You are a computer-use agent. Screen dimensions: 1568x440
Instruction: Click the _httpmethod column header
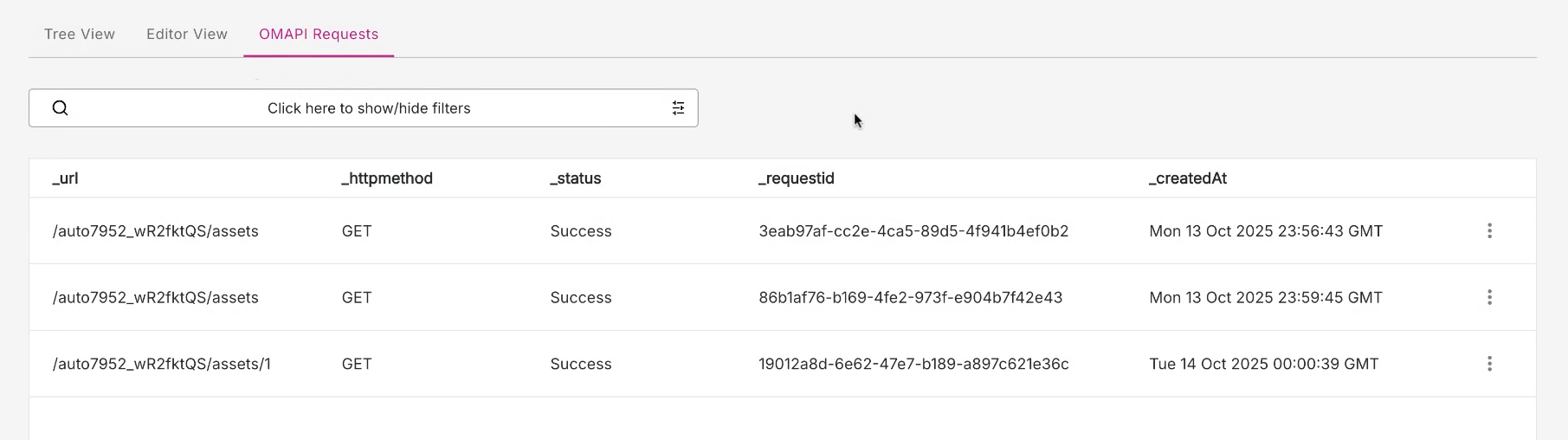[x=387, y=178]
